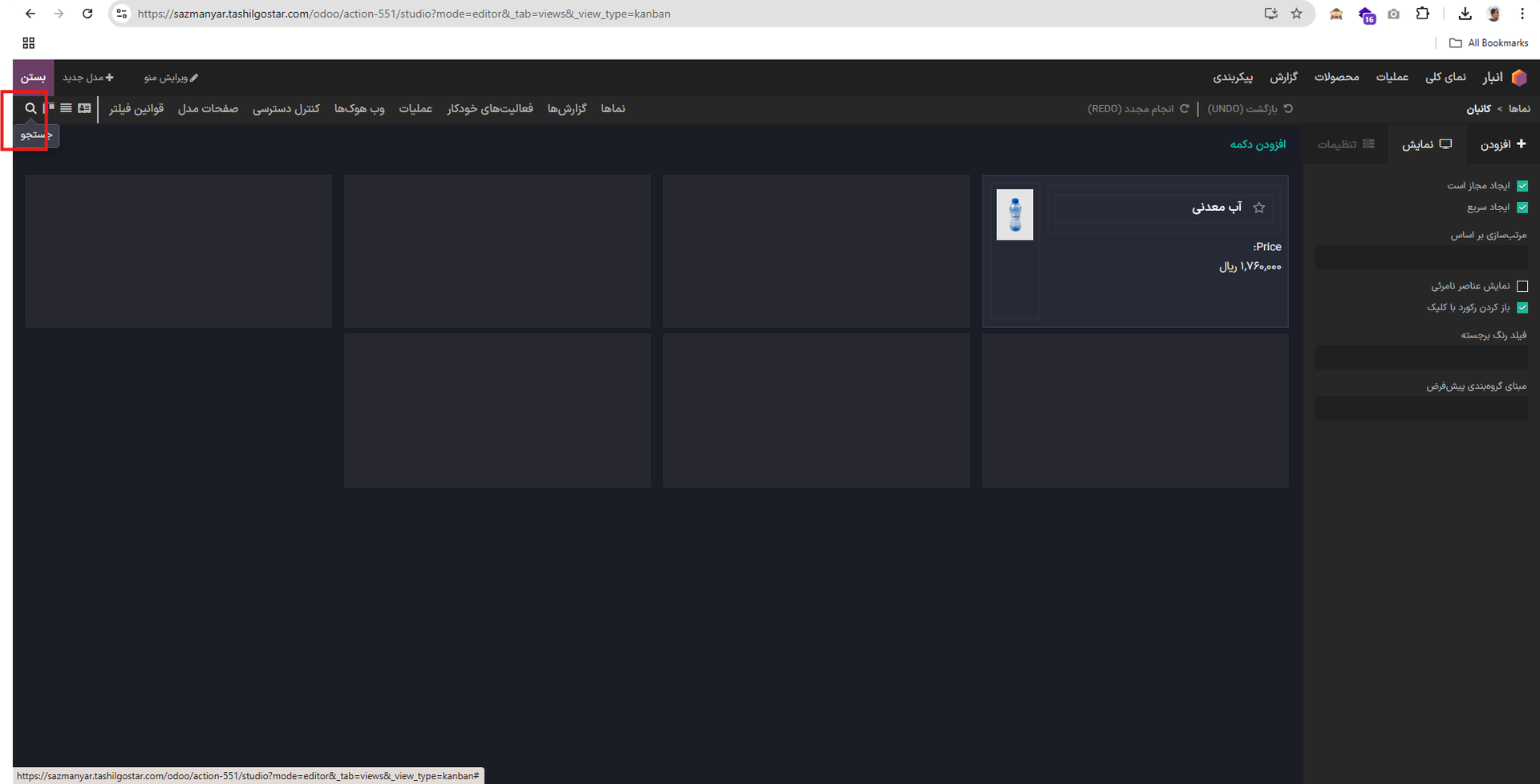Click the Chrome downloads icon

1465,14
